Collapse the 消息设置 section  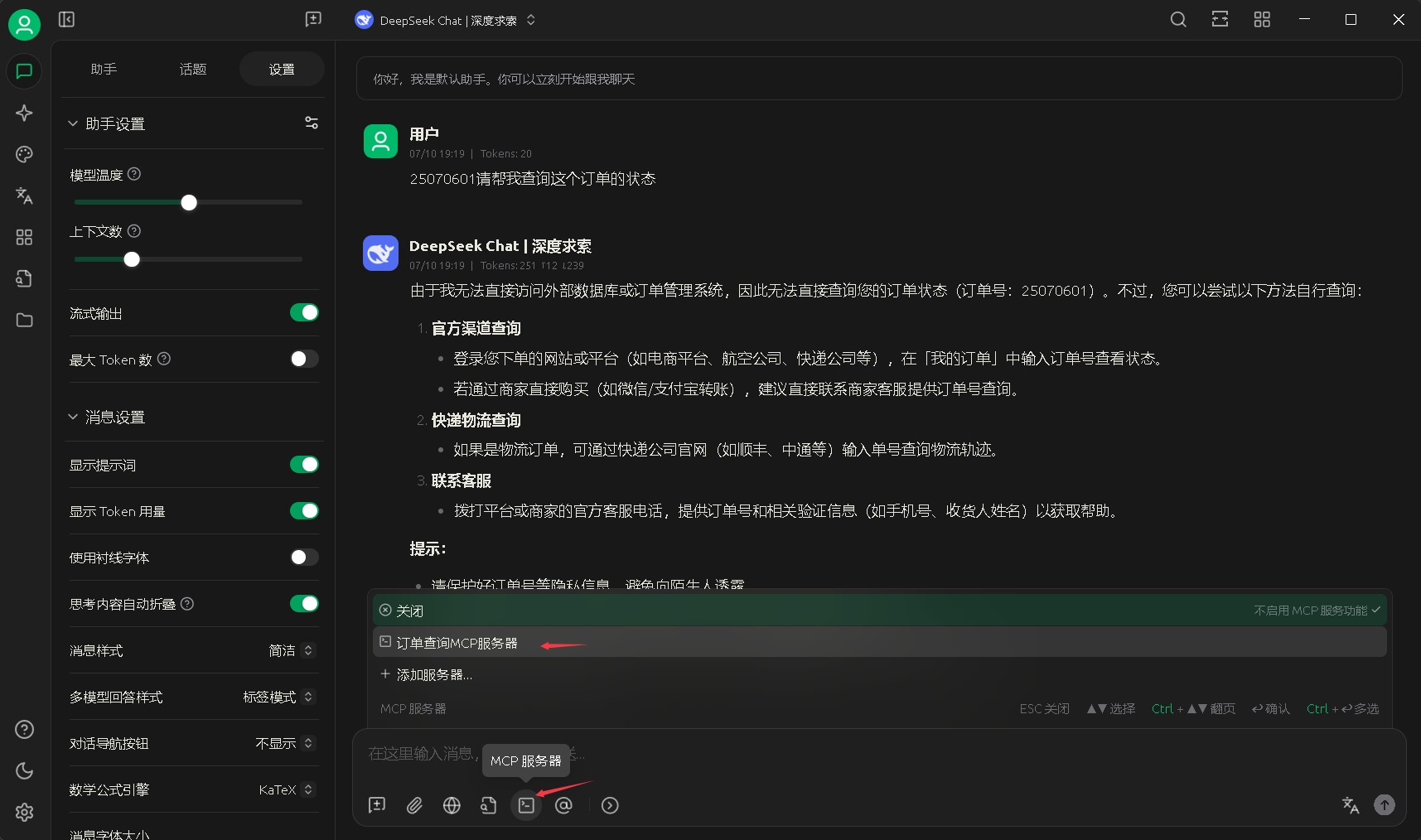pos(106,417)
